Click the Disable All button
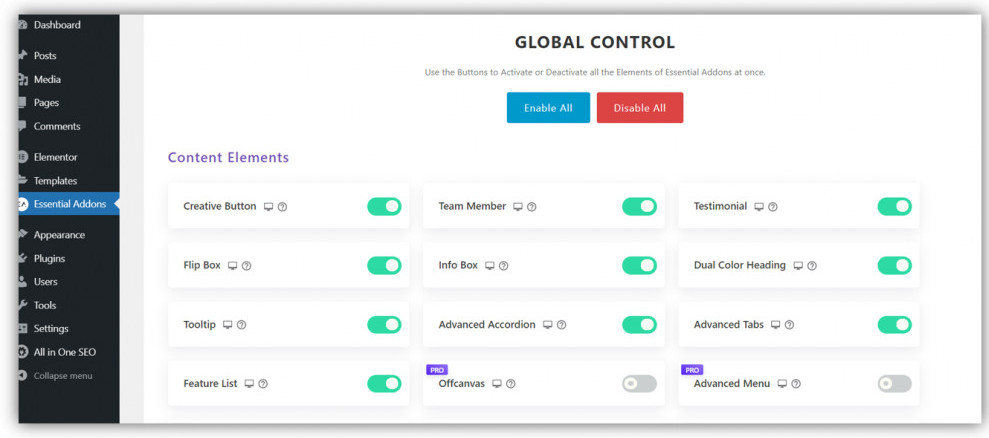989x438 pixels. (640, 108)
